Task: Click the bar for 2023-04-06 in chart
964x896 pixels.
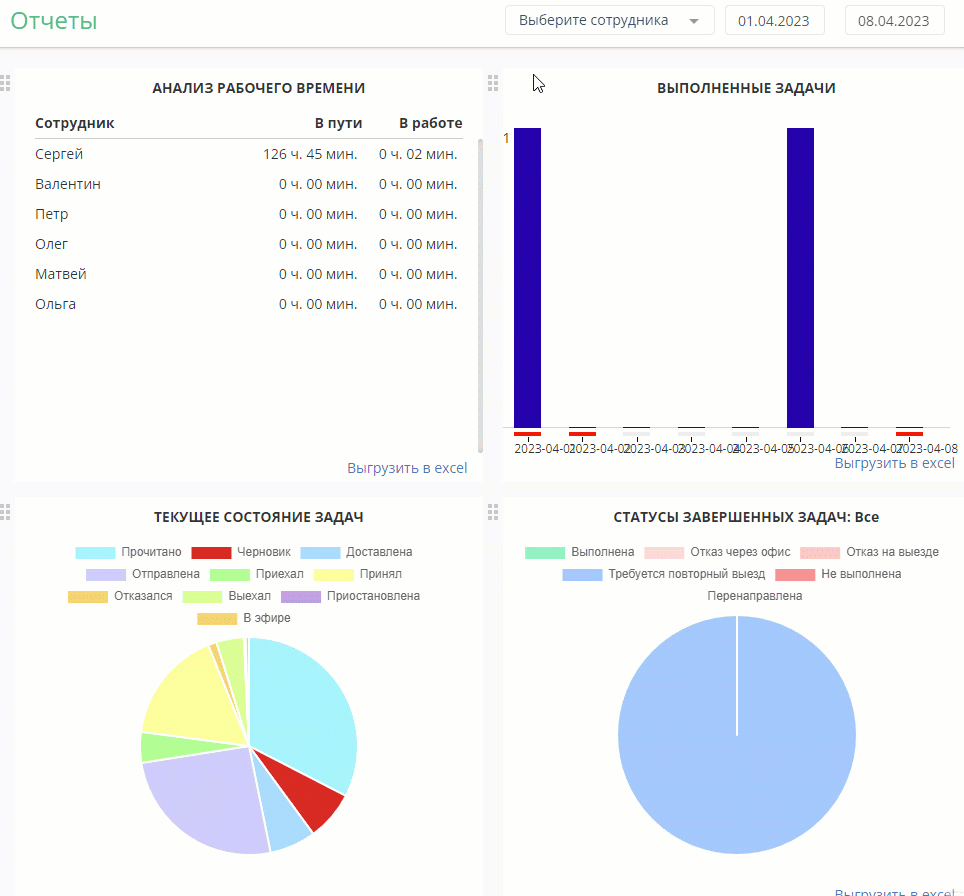Action: 800,277
